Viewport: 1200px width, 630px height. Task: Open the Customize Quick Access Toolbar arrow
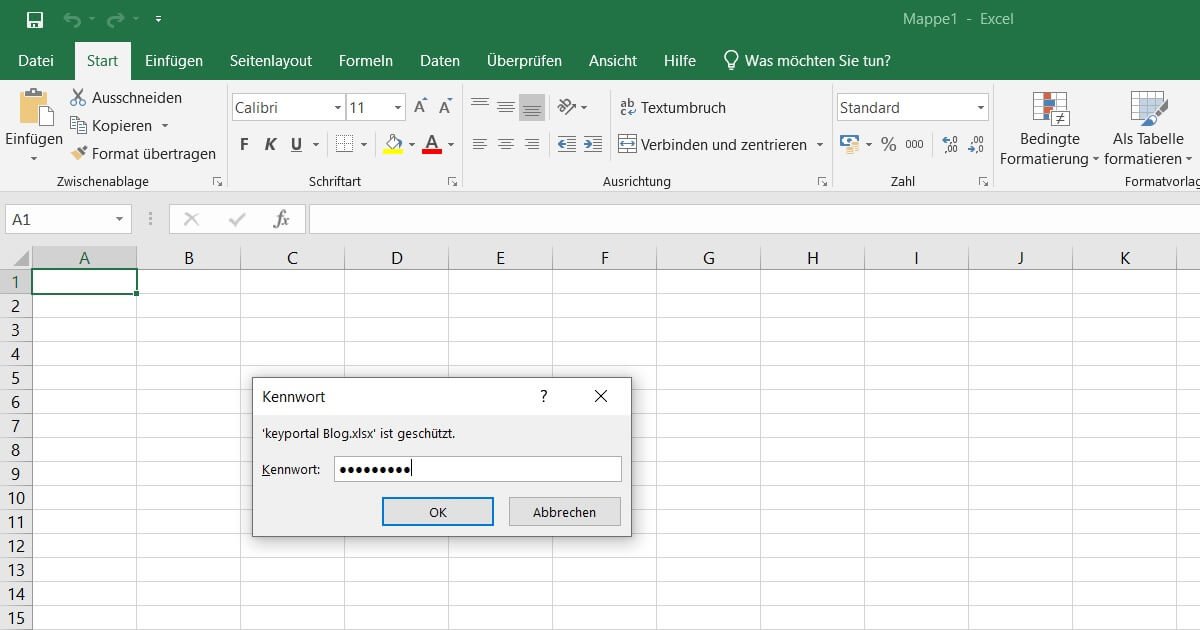click(x=159, y=19)
